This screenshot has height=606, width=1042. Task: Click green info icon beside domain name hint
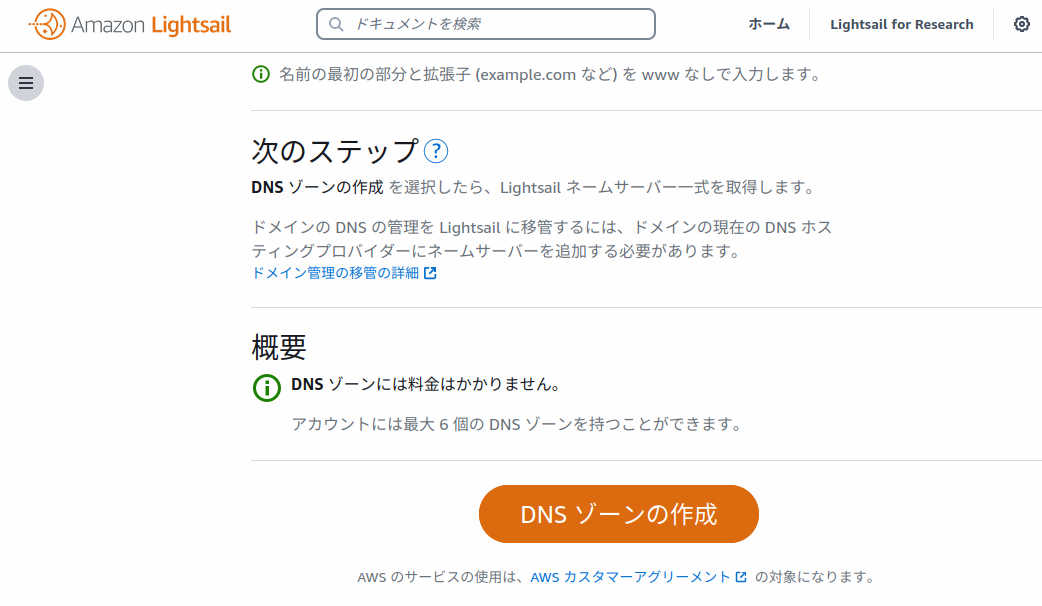(261, 74)
